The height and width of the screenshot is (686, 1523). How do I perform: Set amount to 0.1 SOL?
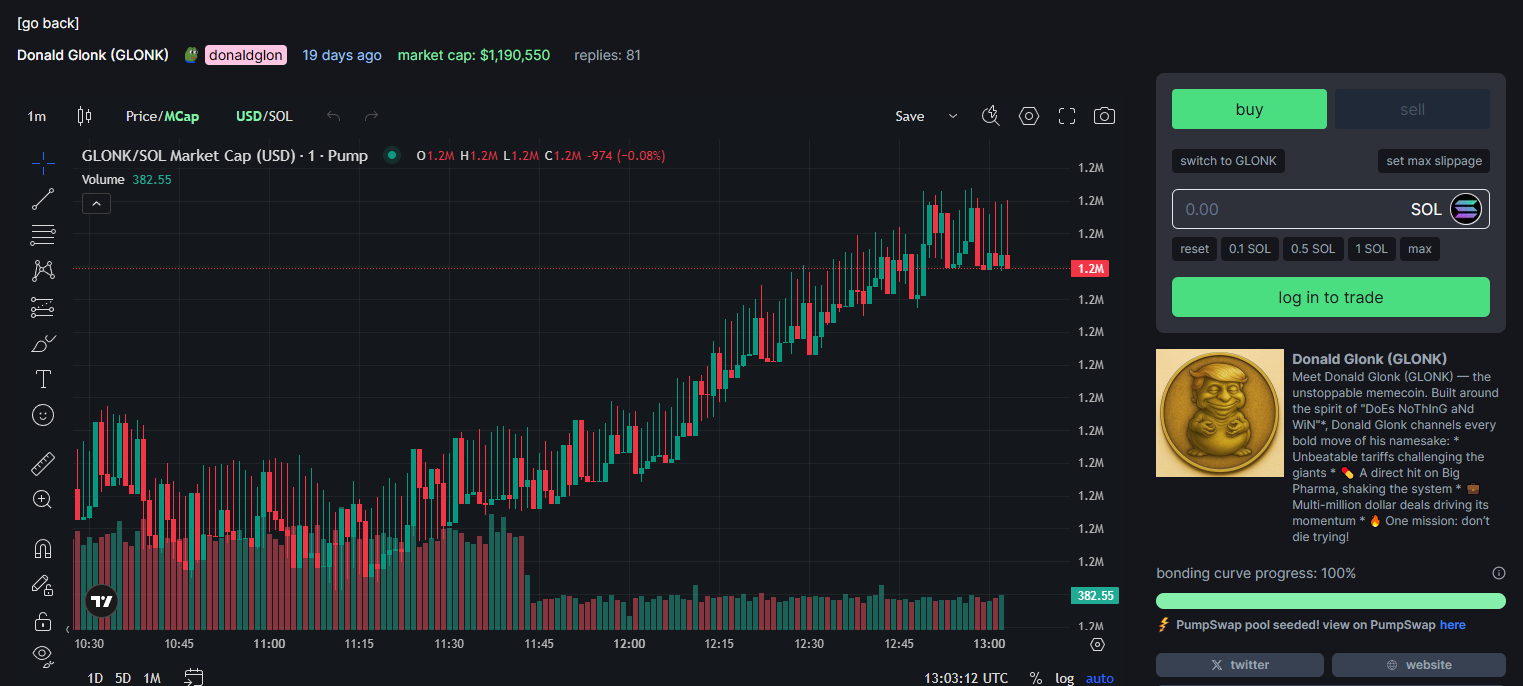point(1250,249)
